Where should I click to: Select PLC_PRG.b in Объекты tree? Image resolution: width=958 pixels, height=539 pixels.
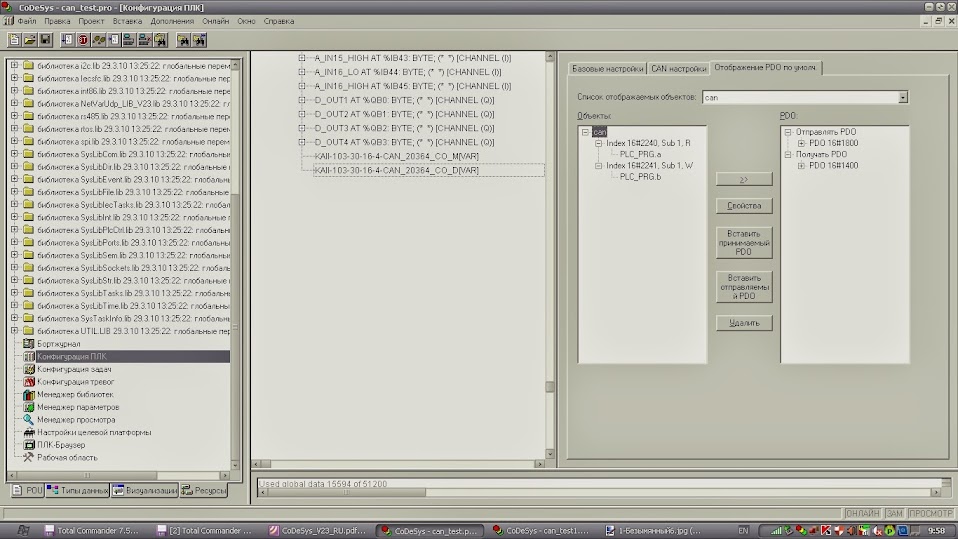[640, 177]
